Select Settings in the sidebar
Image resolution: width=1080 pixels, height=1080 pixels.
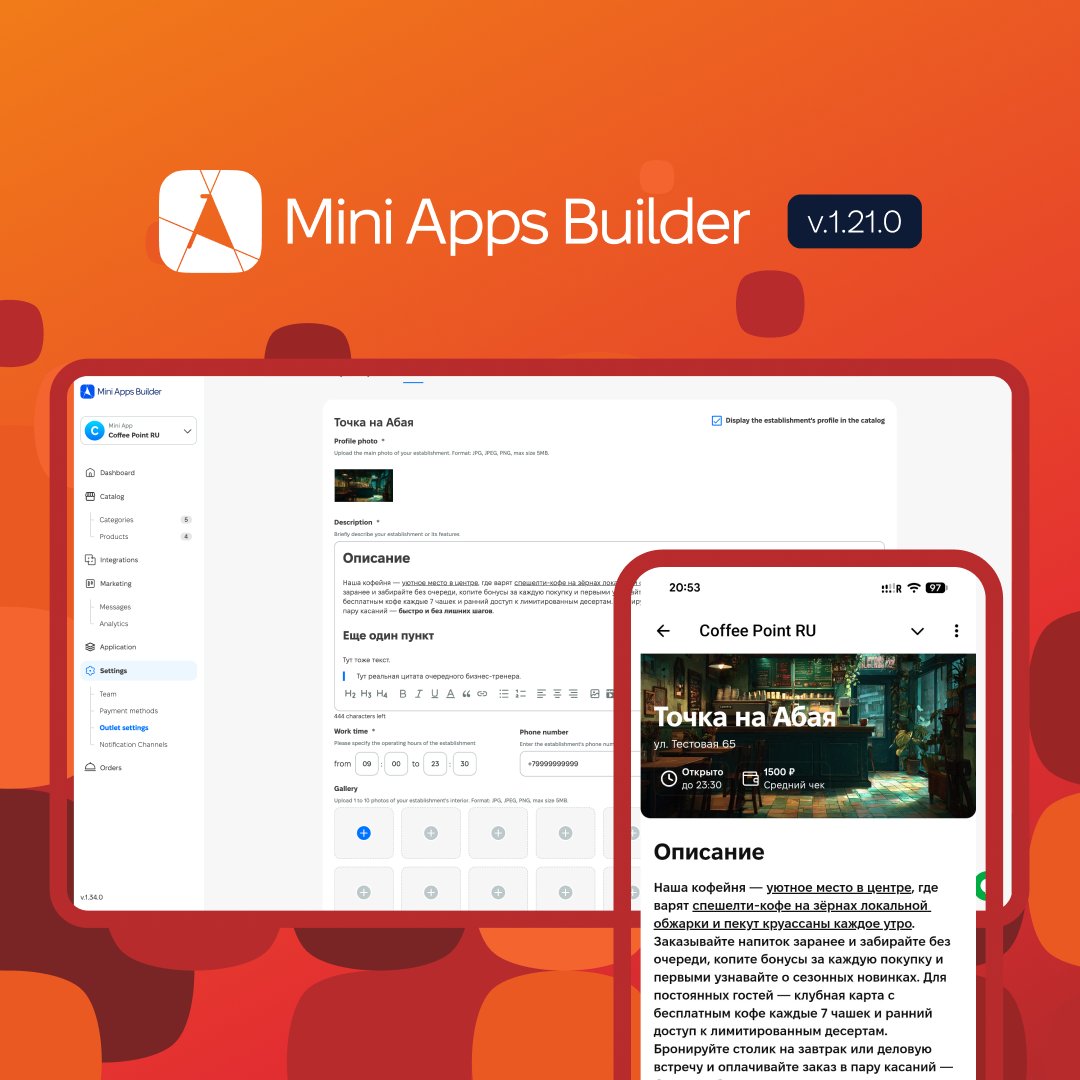coord(138,670)
